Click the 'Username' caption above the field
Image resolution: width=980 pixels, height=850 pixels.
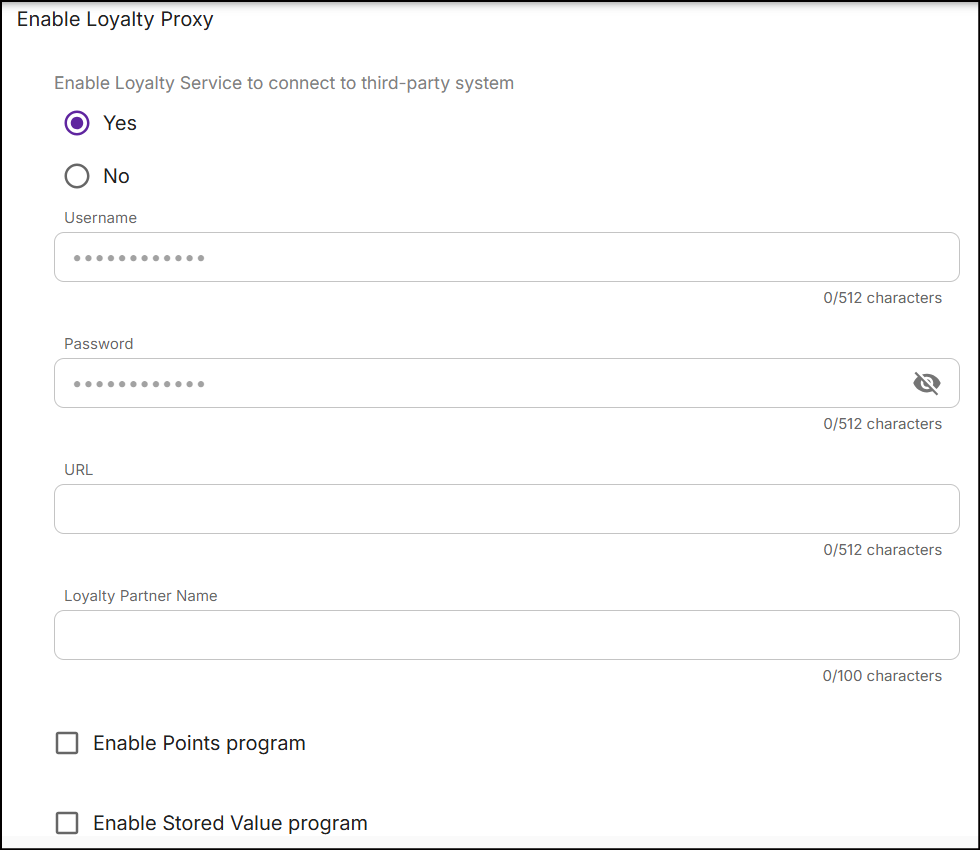[100, 217]
